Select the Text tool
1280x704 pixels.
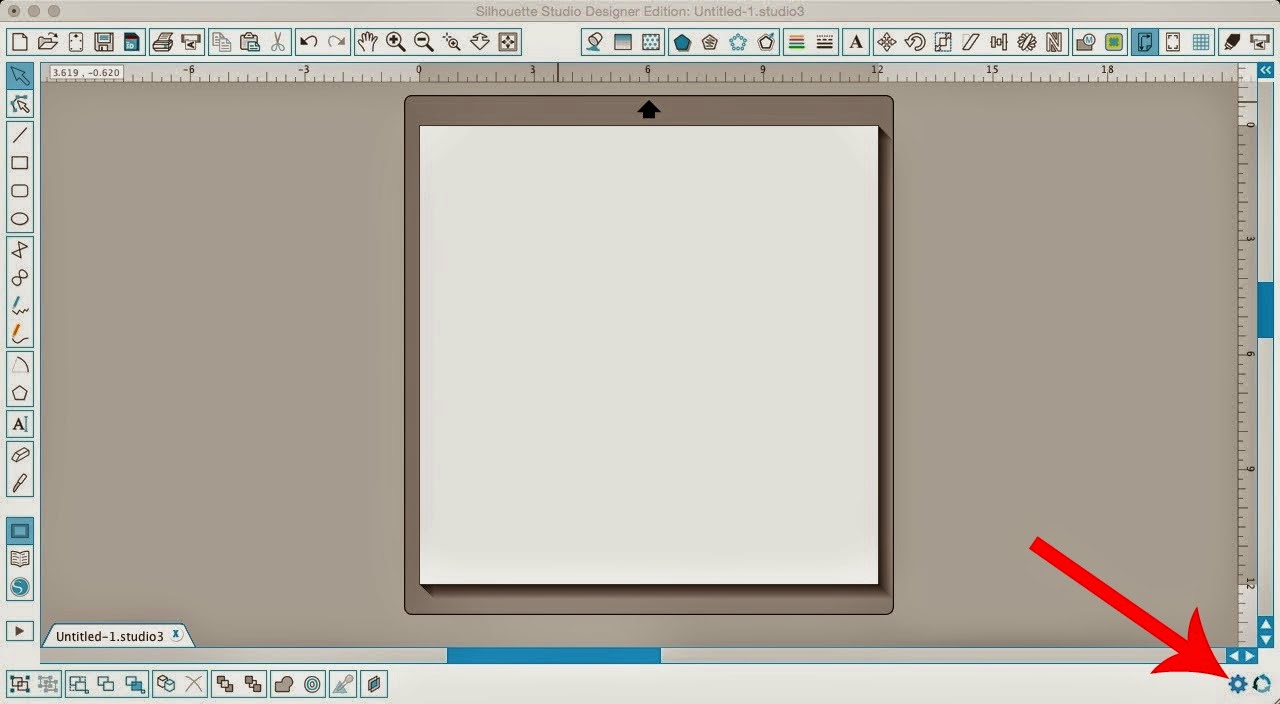click(x=20, y=424)
